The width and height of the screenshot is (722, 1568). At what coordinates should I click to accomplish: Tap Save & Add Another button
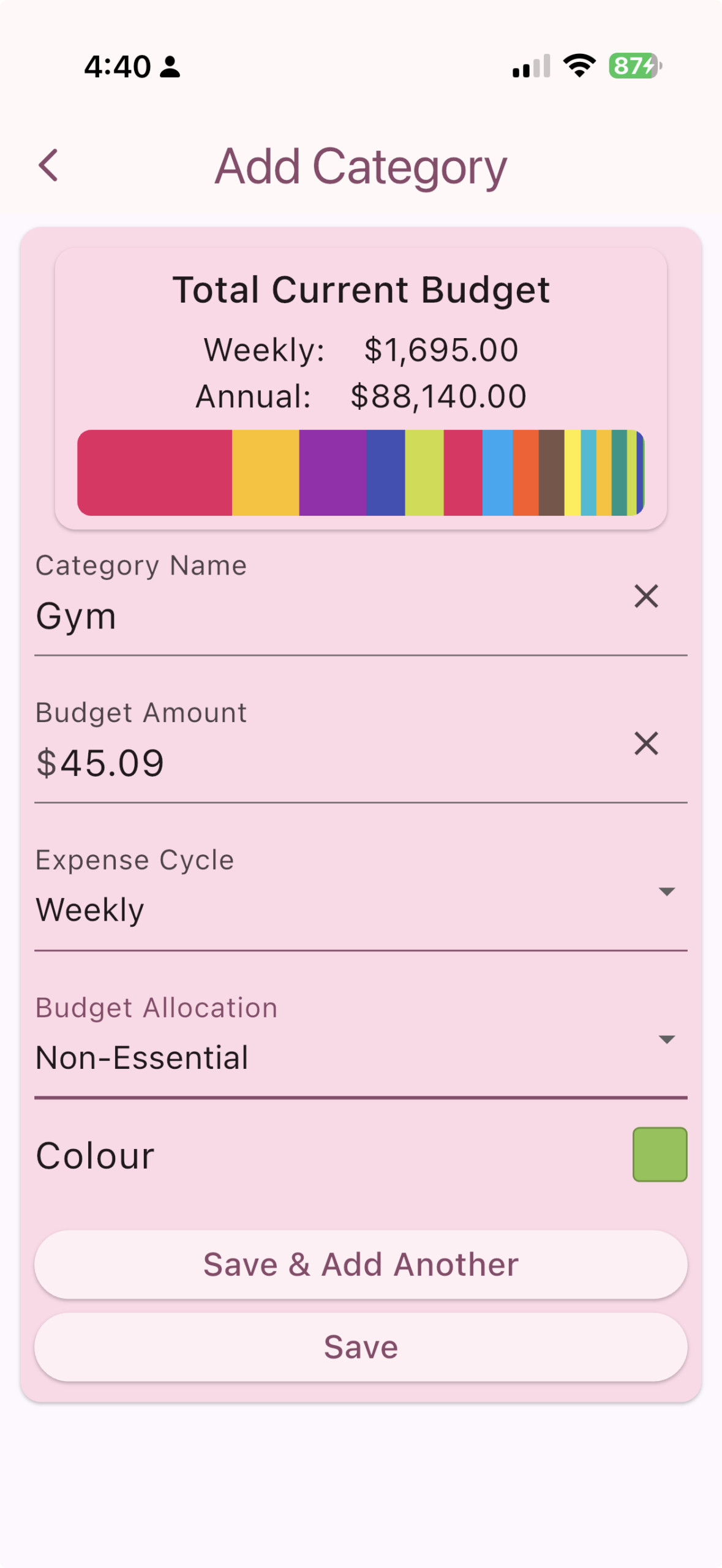(x=361, y=1264)
